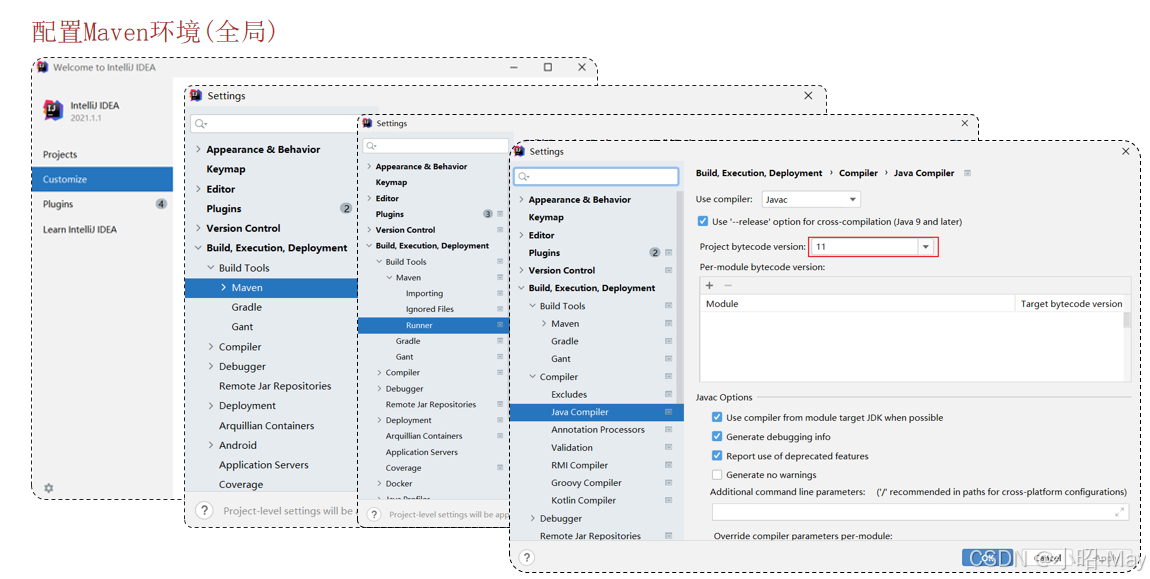Image resolution: width=1150 pixels, height=579 pixels.
Task: Click the minus remove-module icon
Action: pyautogui.click(x=728, y=285)
